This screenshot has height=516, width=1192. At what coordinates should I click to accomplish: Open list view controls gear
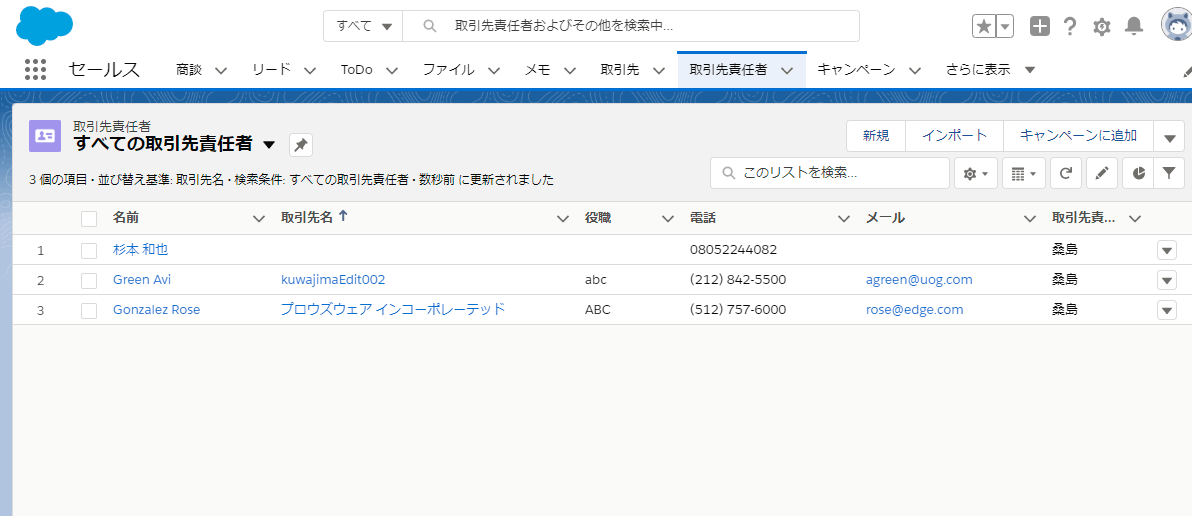tap(975, 173)
